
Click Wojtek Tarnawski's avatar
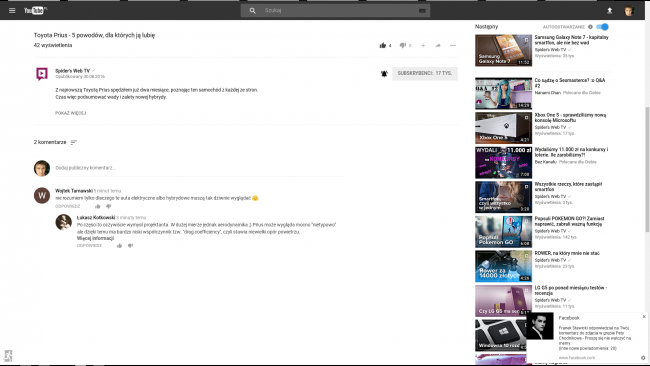click(42, 195)
